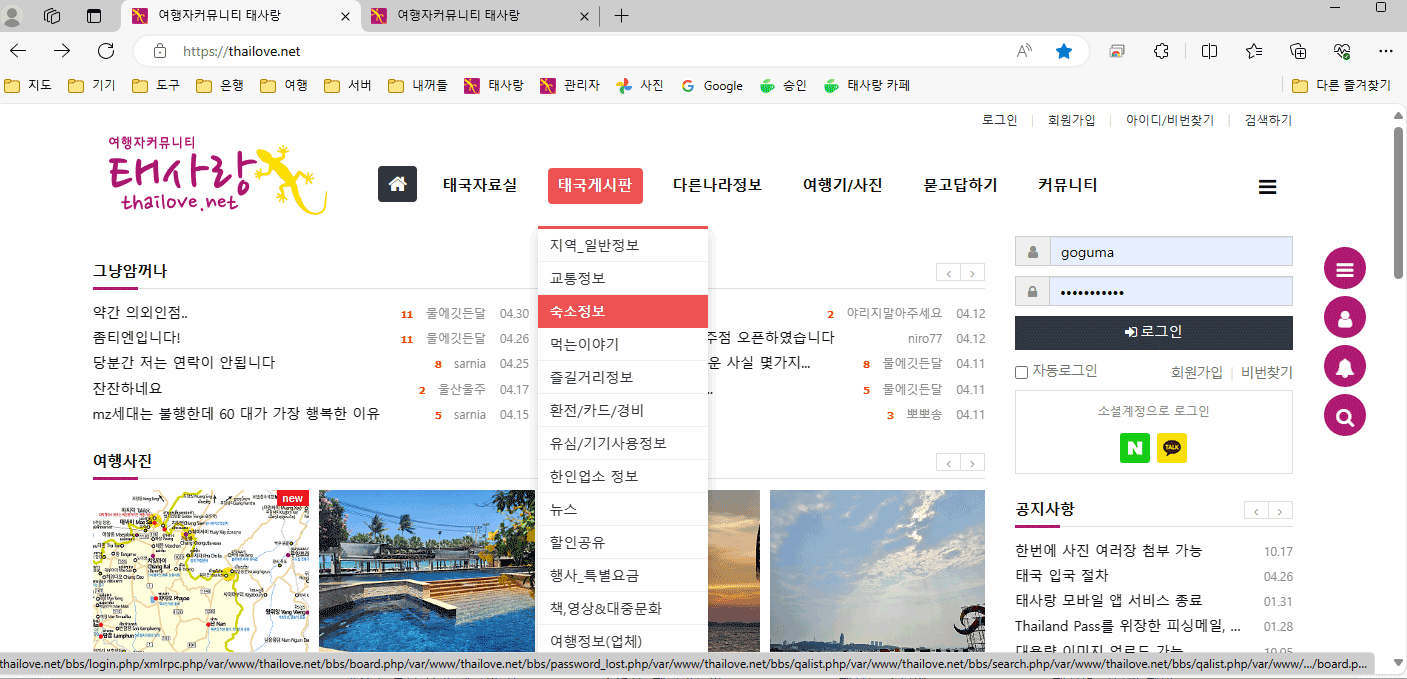This screenshot has width=1407, height=679.
Task: Open the pink floating user profile icon
Action: pyautogui.click(x=1344, y=318)
